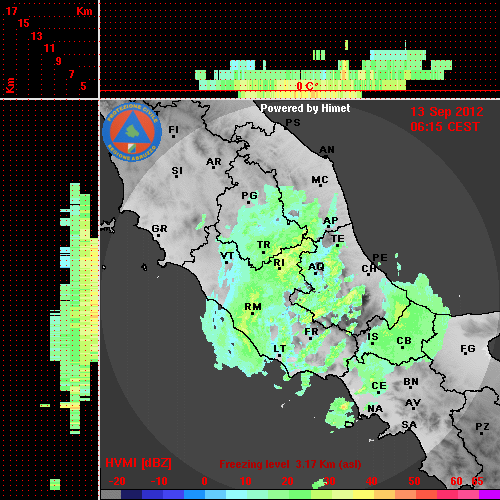
Task: Click the yellow 40 dBZ color swatch
Action: click(x=363, y=494)
